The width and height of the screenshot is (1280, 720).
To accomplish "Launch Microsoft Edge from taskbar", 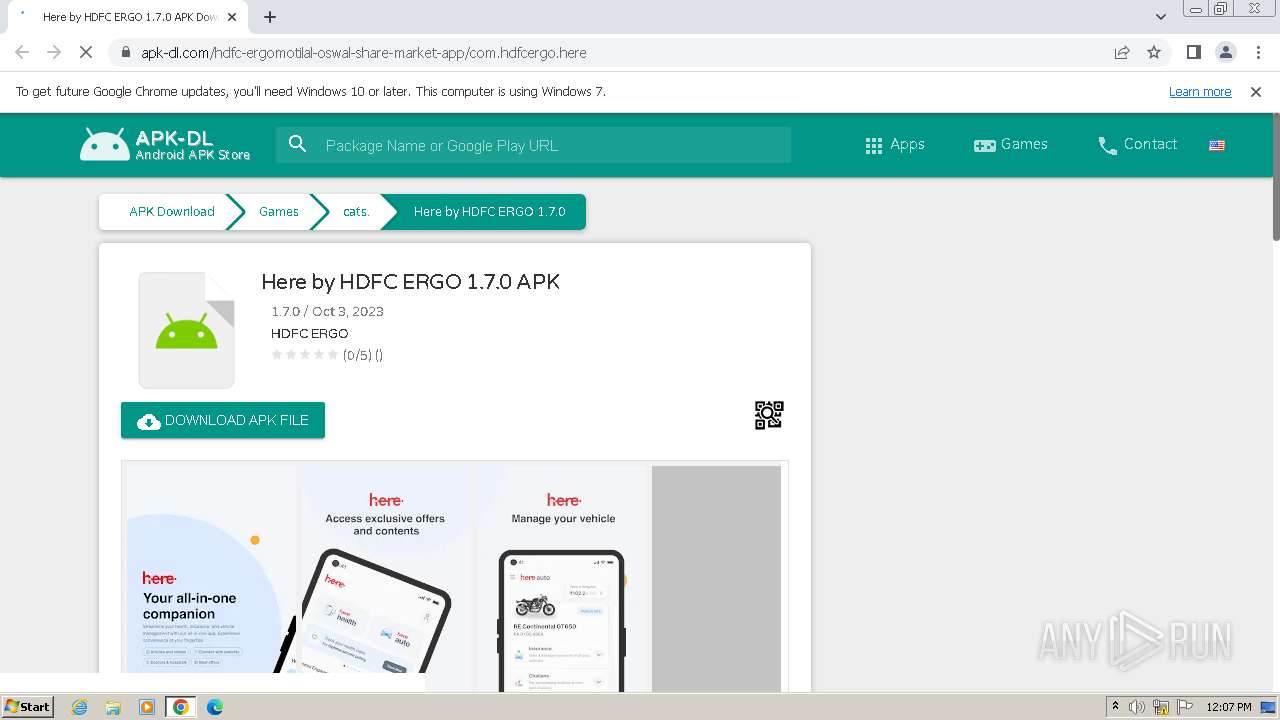I will (215, 707).
